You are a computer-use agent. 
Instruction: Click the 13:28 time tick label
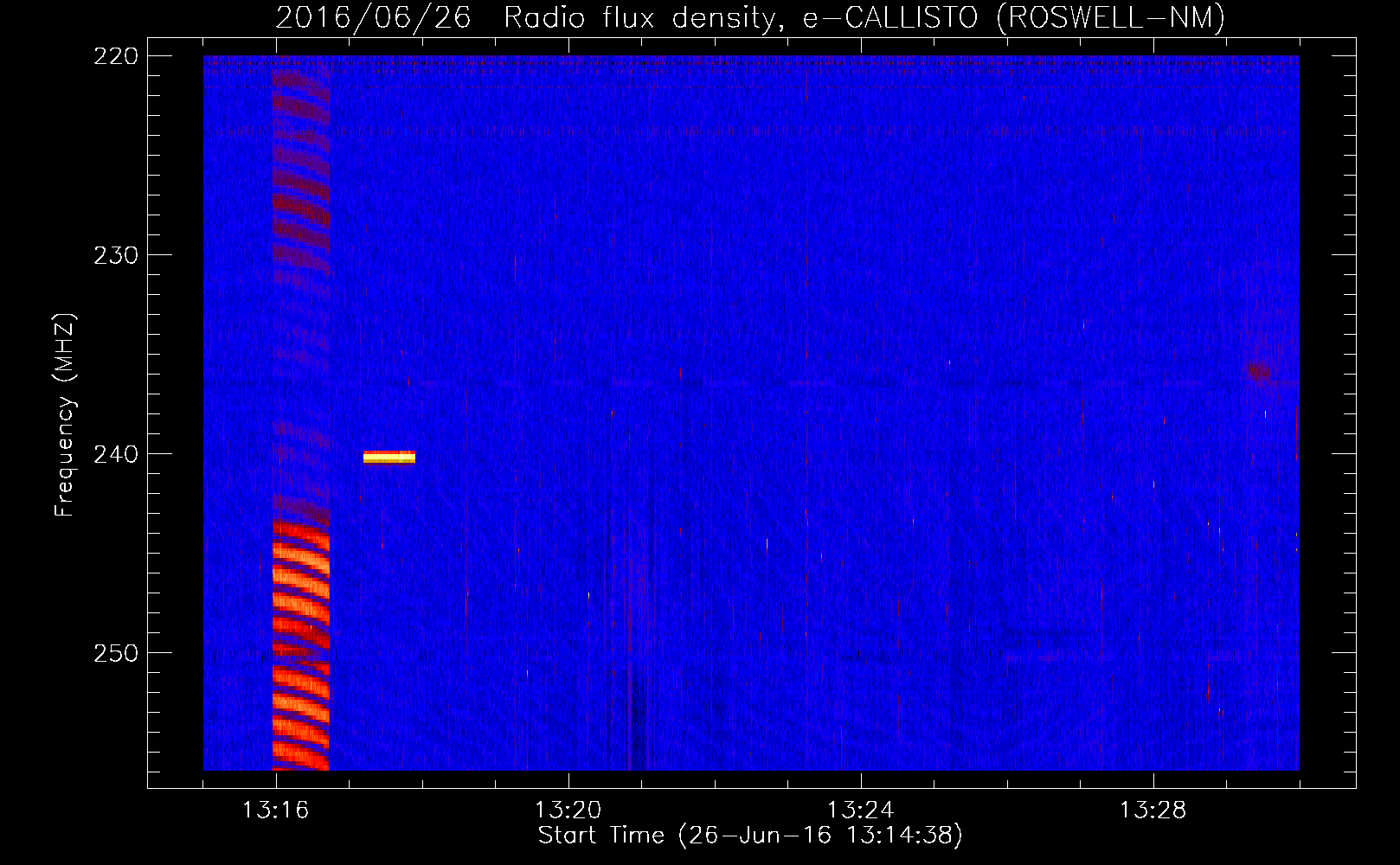pyautogui.click(x=1153, y=811)
